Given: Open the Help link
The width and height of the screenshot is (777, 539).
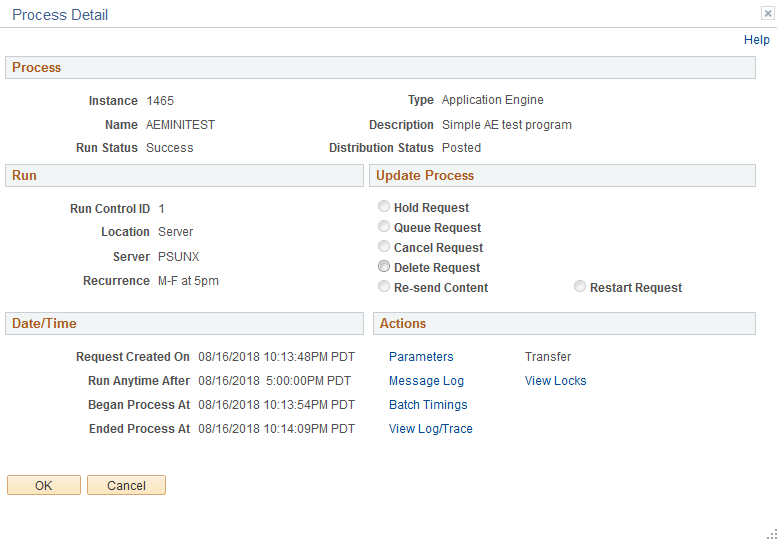Looking at the screenshot, I should 757,40.
